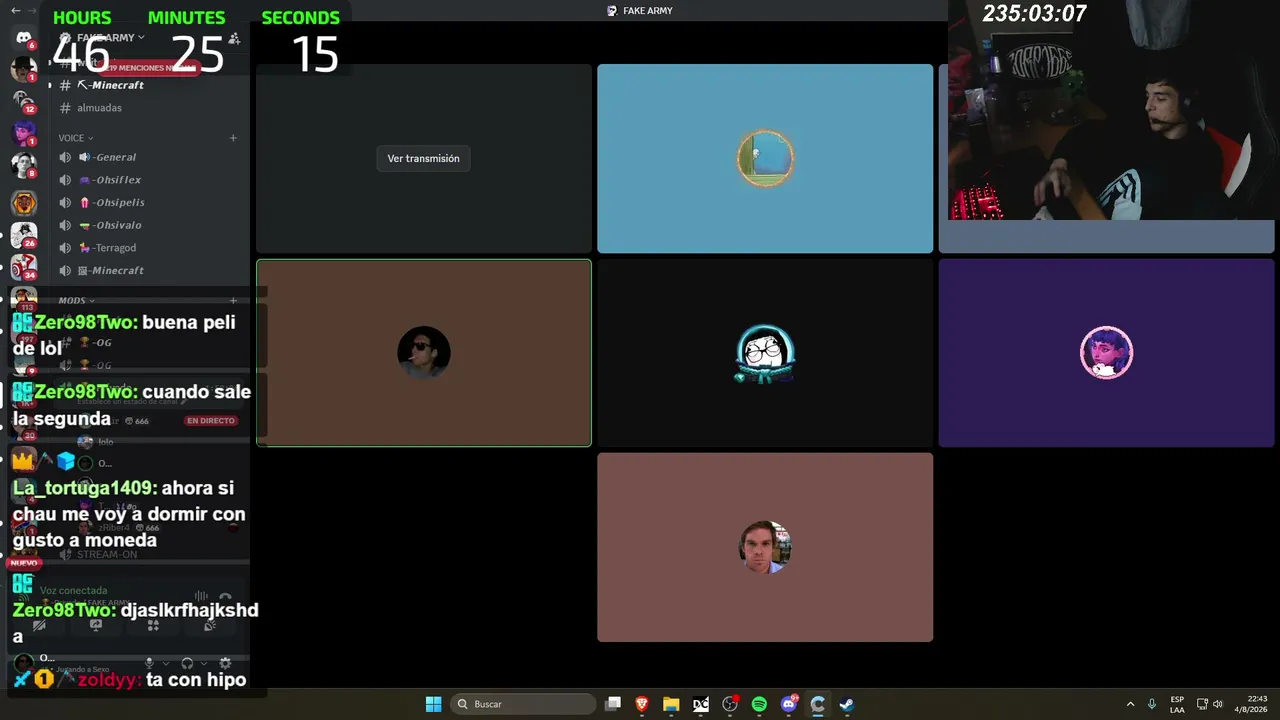Select the brown tile with sunglasses avatar
Image resolution: width=1280 pixels, height=720 pixels.
[x=424, y=353]
